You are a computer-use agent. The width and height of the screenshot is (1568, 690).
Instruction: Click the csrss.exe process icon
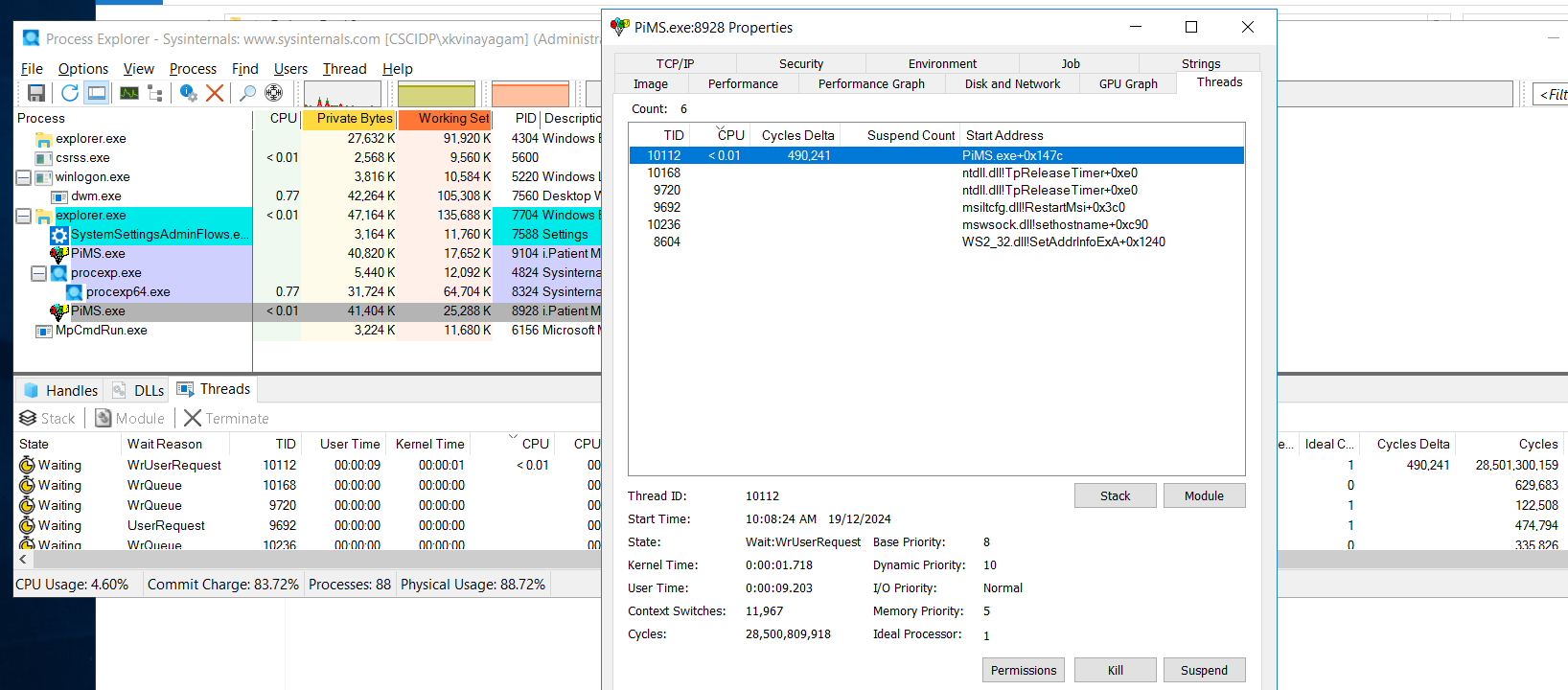[x=43, y=158]
